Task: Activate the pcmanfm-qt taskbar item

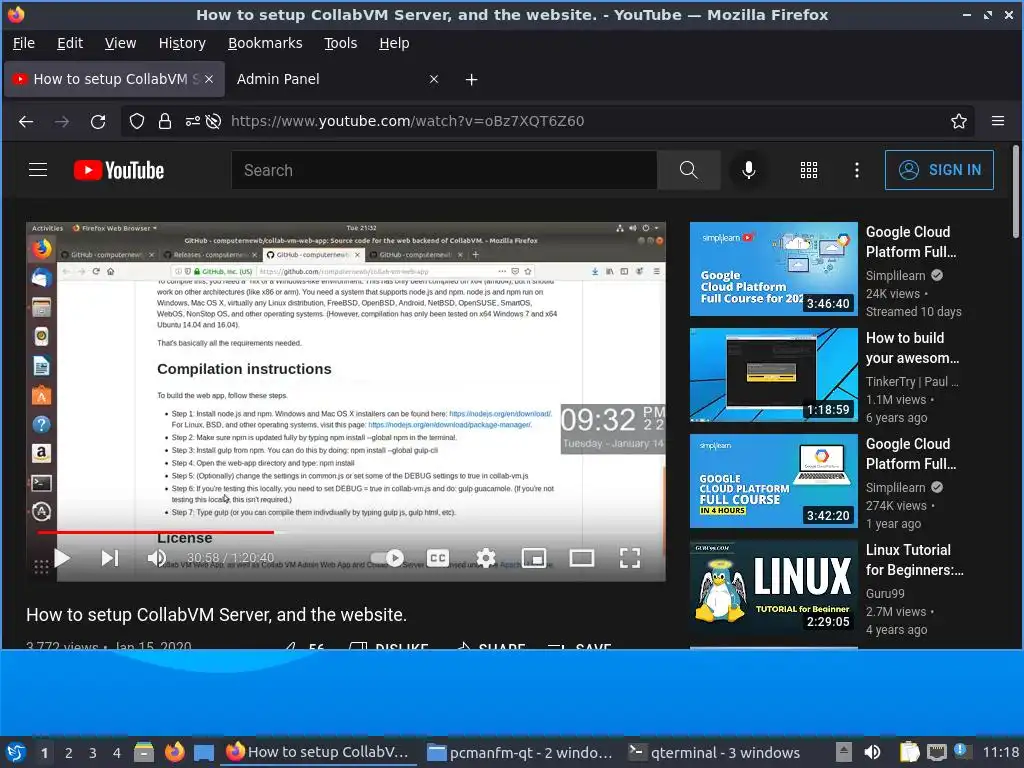Action: tap(520, 752)
